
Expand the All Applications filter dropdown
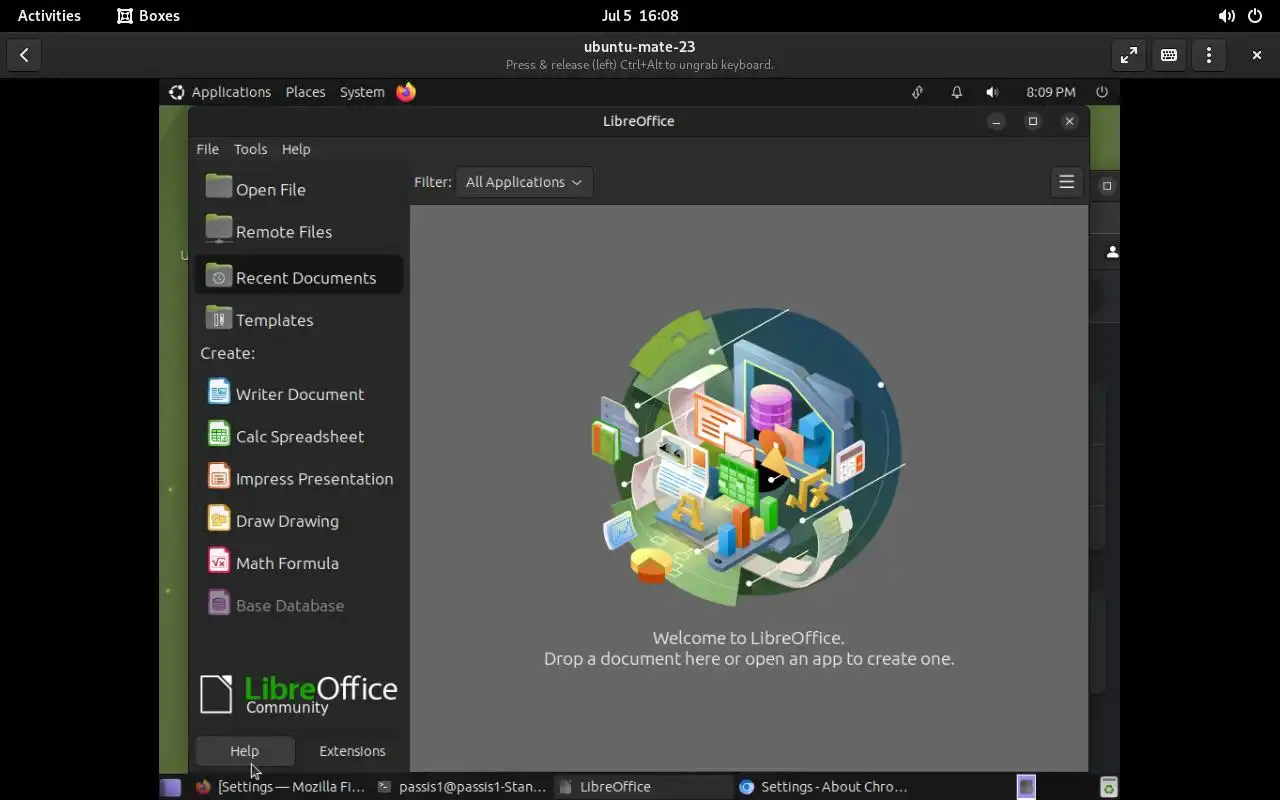click(x=524, y=182)
